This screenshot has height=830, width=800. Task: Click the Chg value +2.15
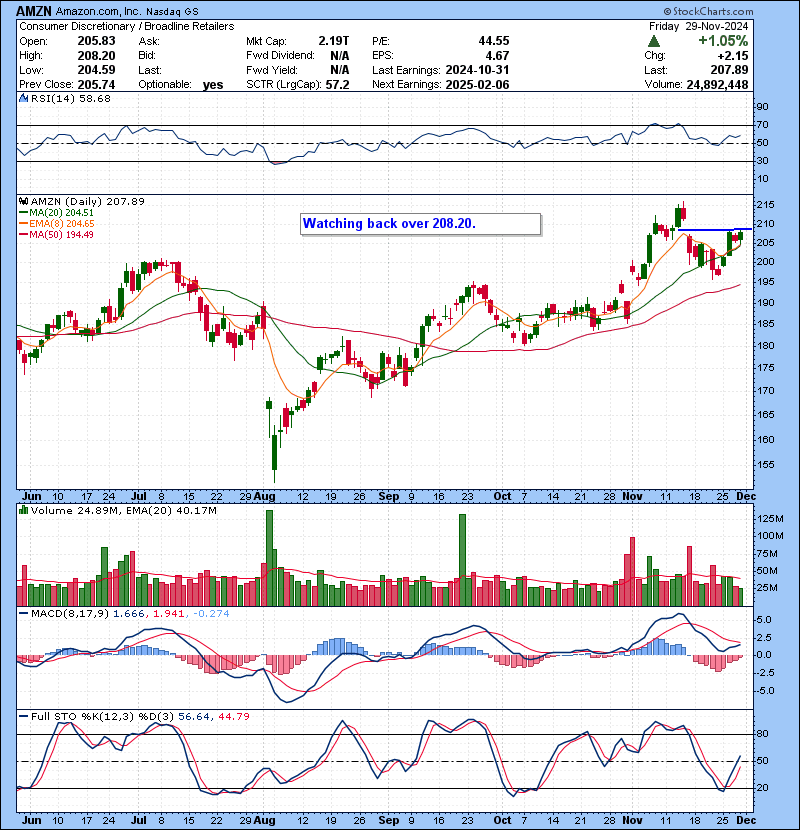pyautogui.click(x=733, y=56)
